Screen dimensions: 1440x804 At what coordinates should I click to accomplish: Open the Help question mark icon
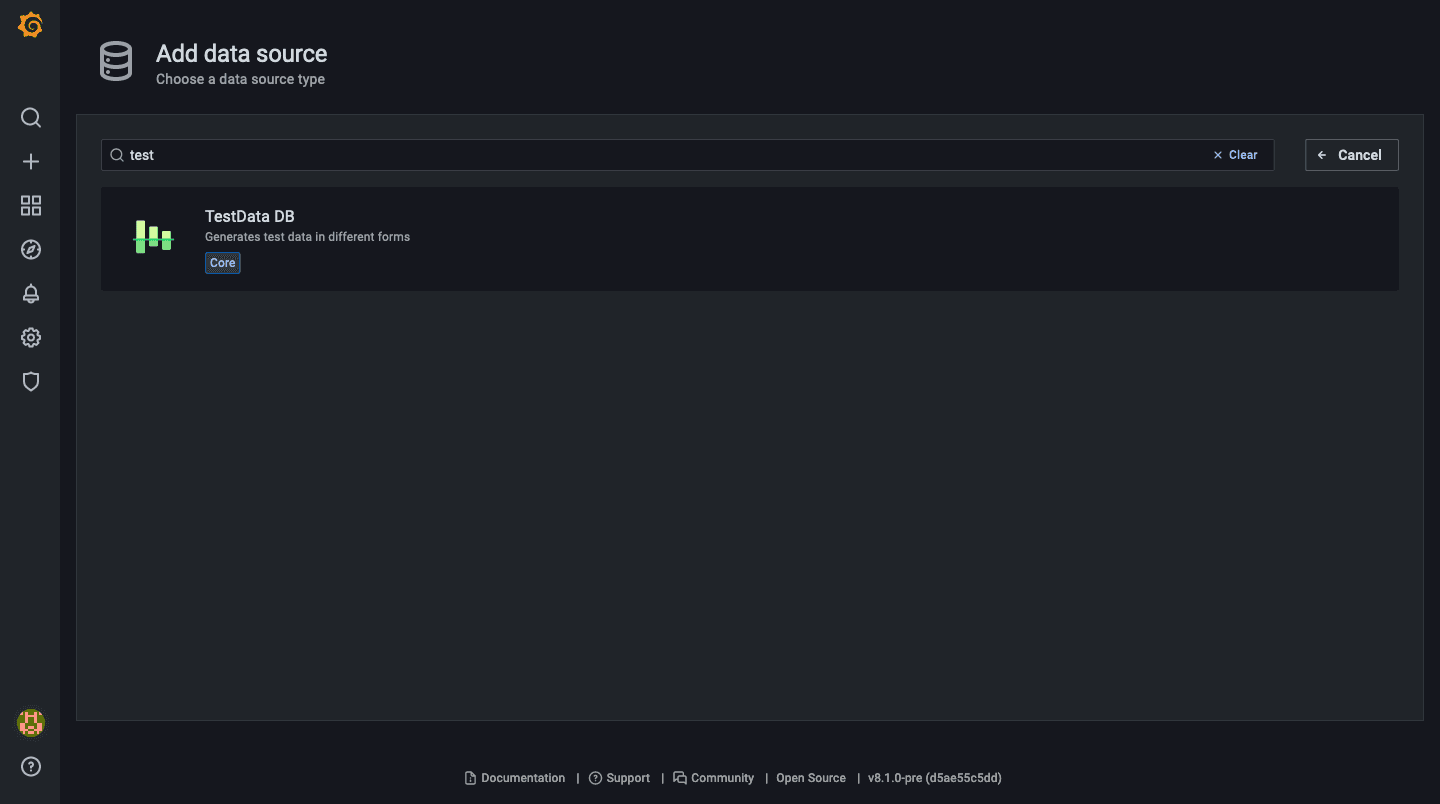[31, 767]
